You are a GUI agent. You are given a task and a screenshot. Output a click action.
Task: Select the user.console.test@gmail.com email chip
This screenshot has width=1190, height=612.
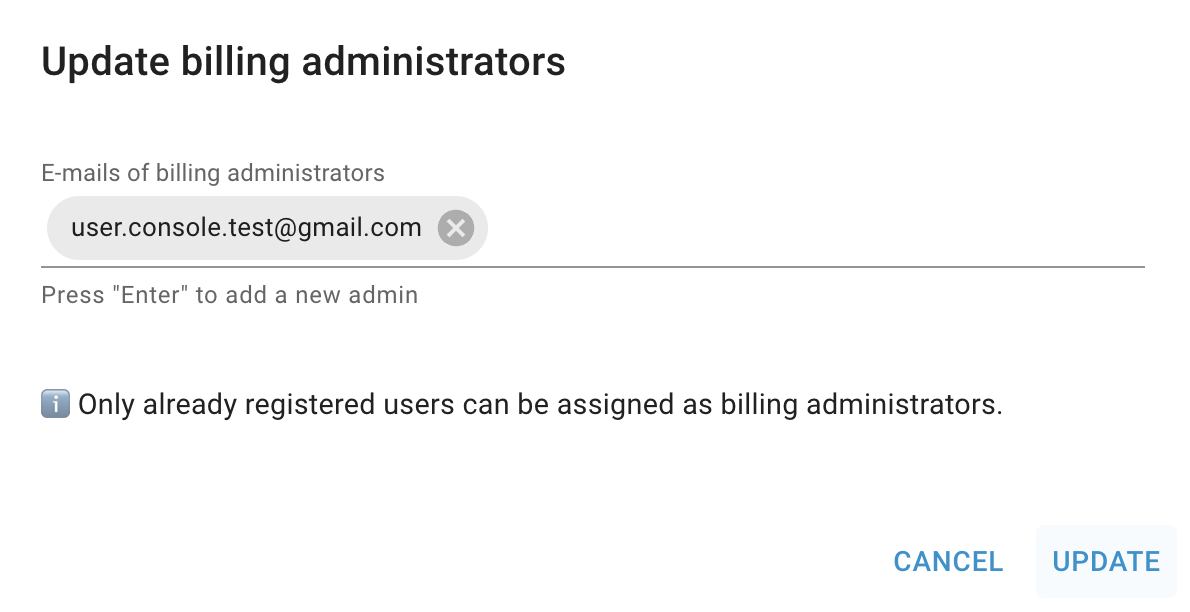coord(246,229)
